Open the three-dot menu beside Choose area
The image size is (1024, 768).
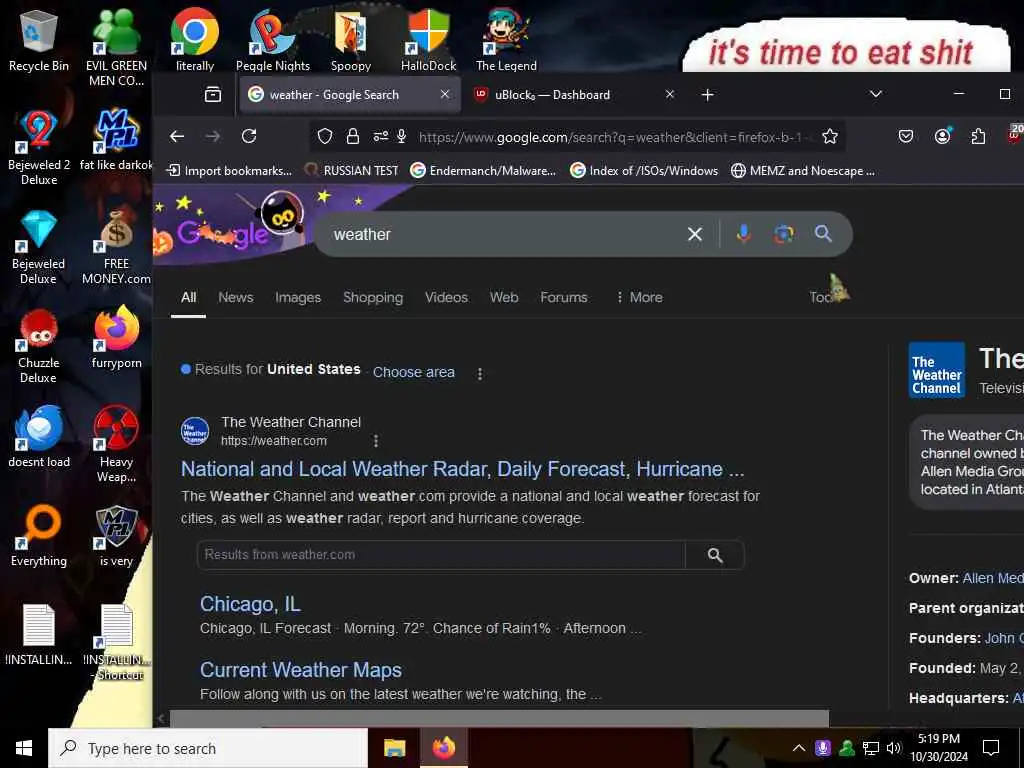[480, 374]
